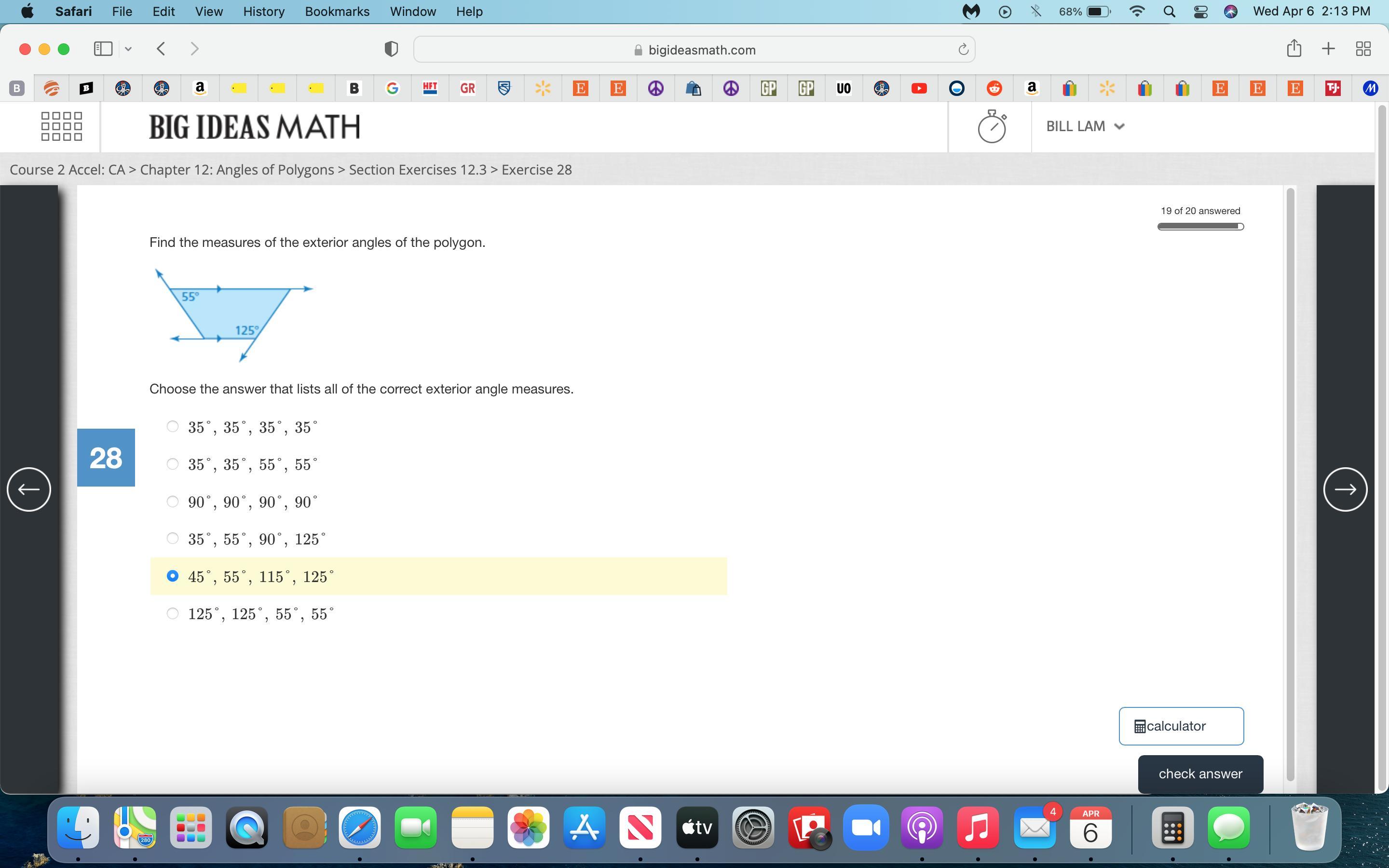The image size is (1389, 868).
Task: Open Messages from the dock
Action: (x=1228, y=827)
